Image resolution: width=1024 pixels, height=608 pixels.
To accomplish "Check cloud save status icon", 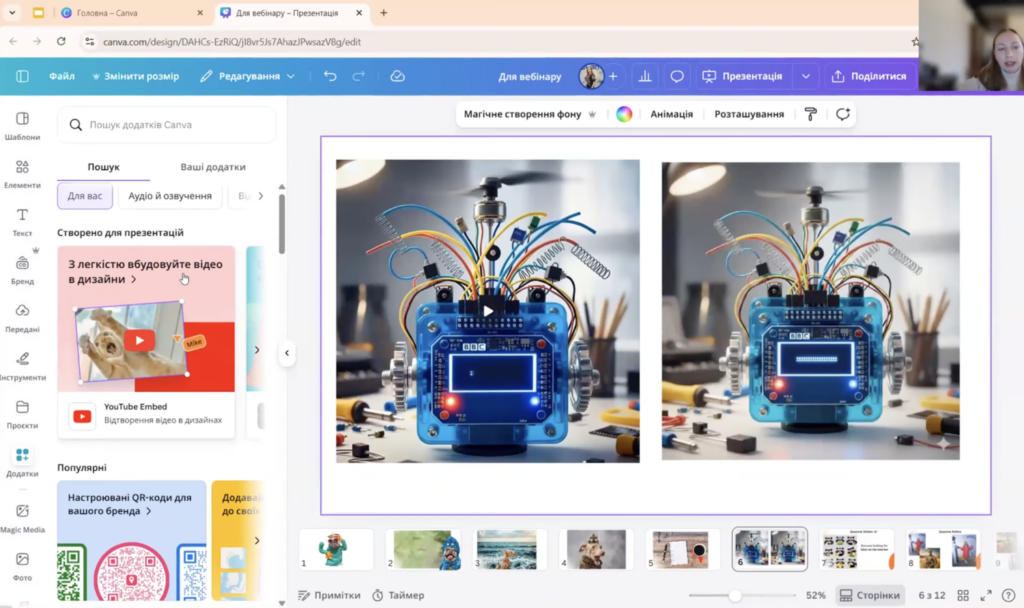I will pos(397,76).
